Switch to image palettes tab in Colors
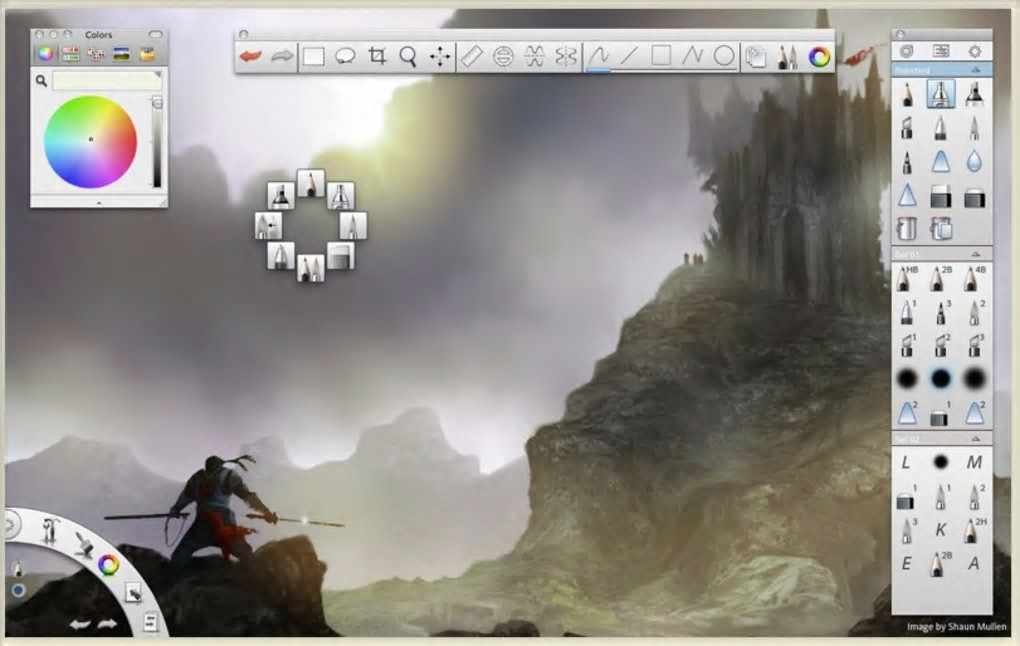This screenshot has height=646, width=1020. (122, 54)
